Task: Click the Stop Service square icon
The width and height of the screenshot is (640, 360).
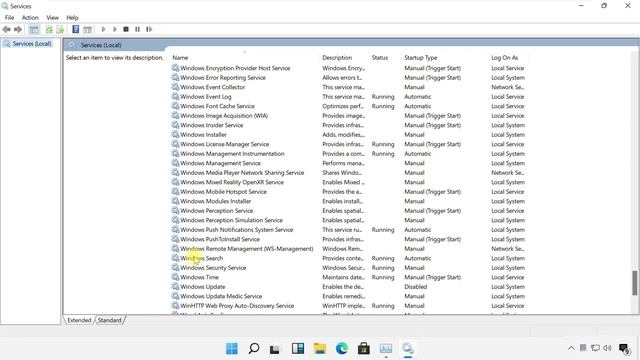Action: [x=126, y=29]
